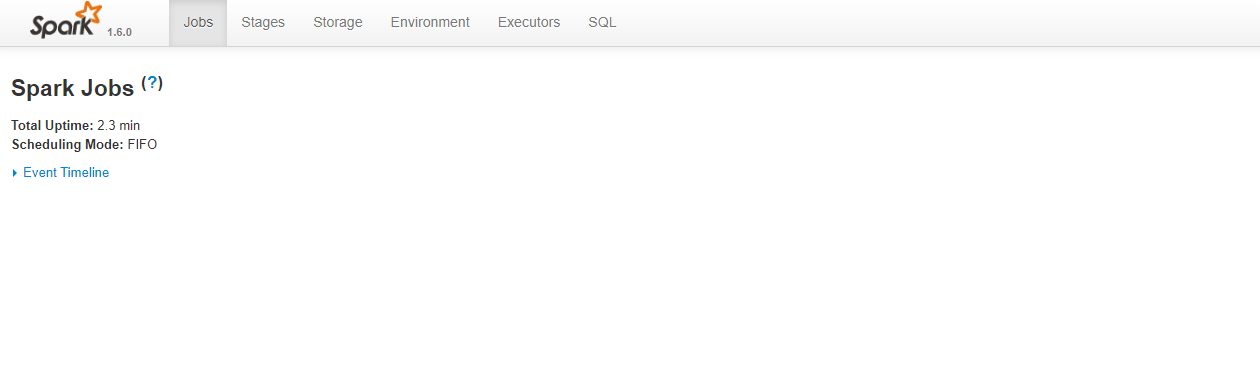
Task: Click the empty navbar area right of SQL
Action: (x=940, y=22)
